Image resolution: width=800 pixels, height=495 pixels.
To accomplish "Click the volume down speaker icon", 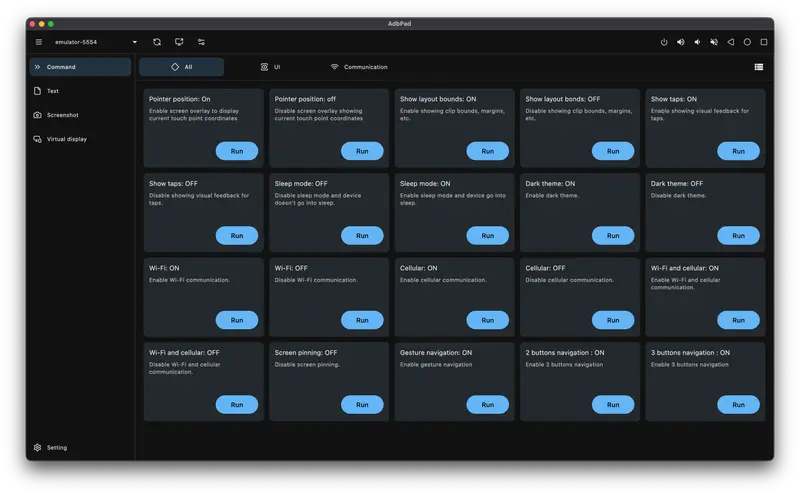I will click(x=698, y=42).
